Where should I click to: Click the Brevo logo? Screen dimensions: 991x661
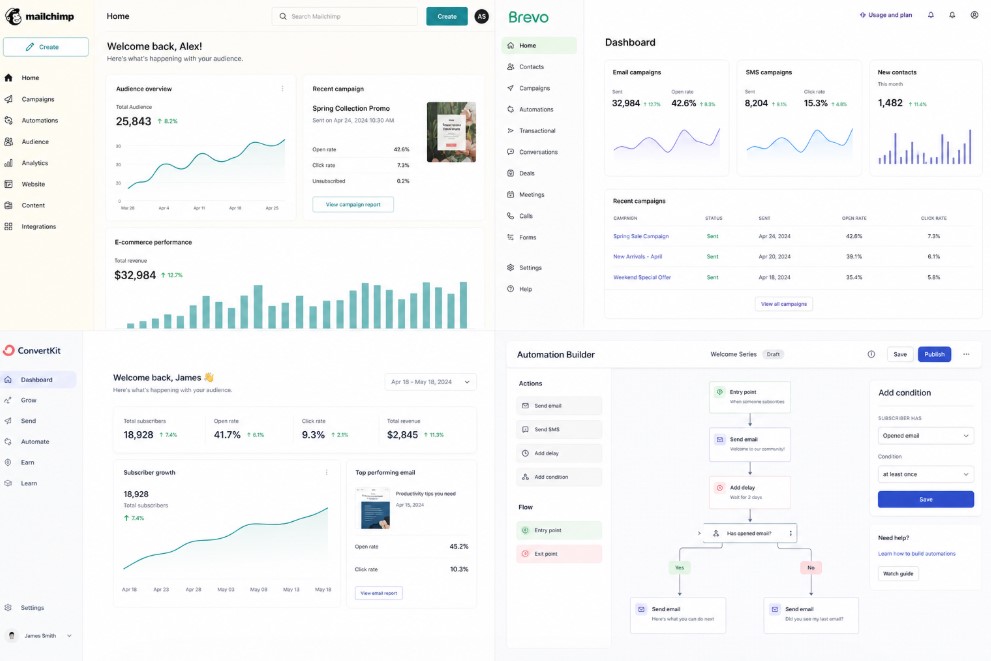click(528, 17)
